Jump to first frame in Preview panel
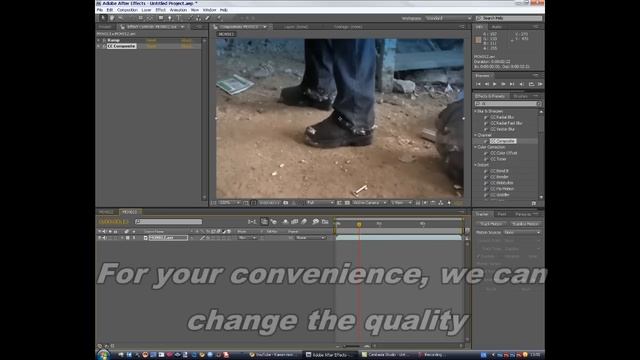 478,84
